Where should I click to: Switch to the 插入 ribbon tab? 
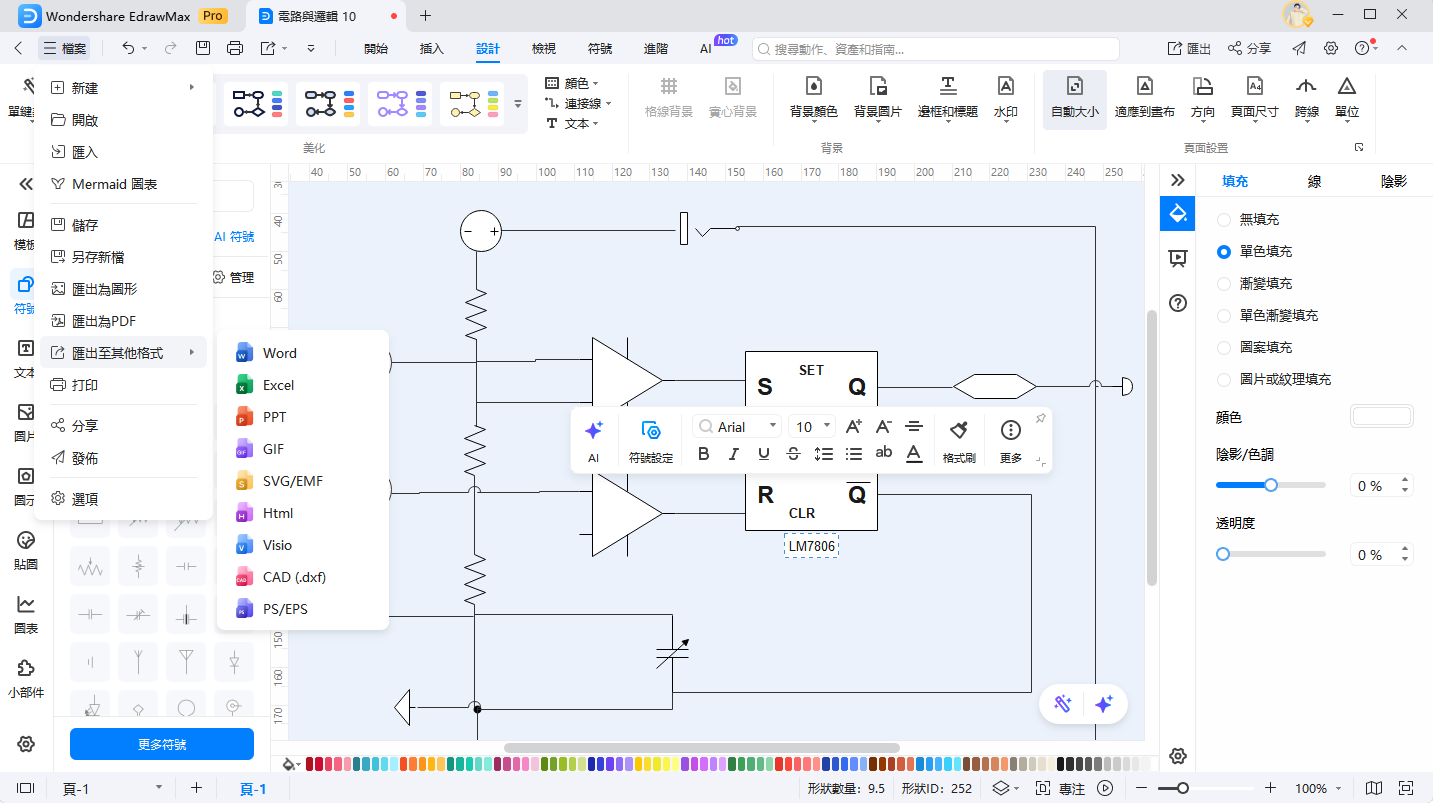[x=431, y=48]
